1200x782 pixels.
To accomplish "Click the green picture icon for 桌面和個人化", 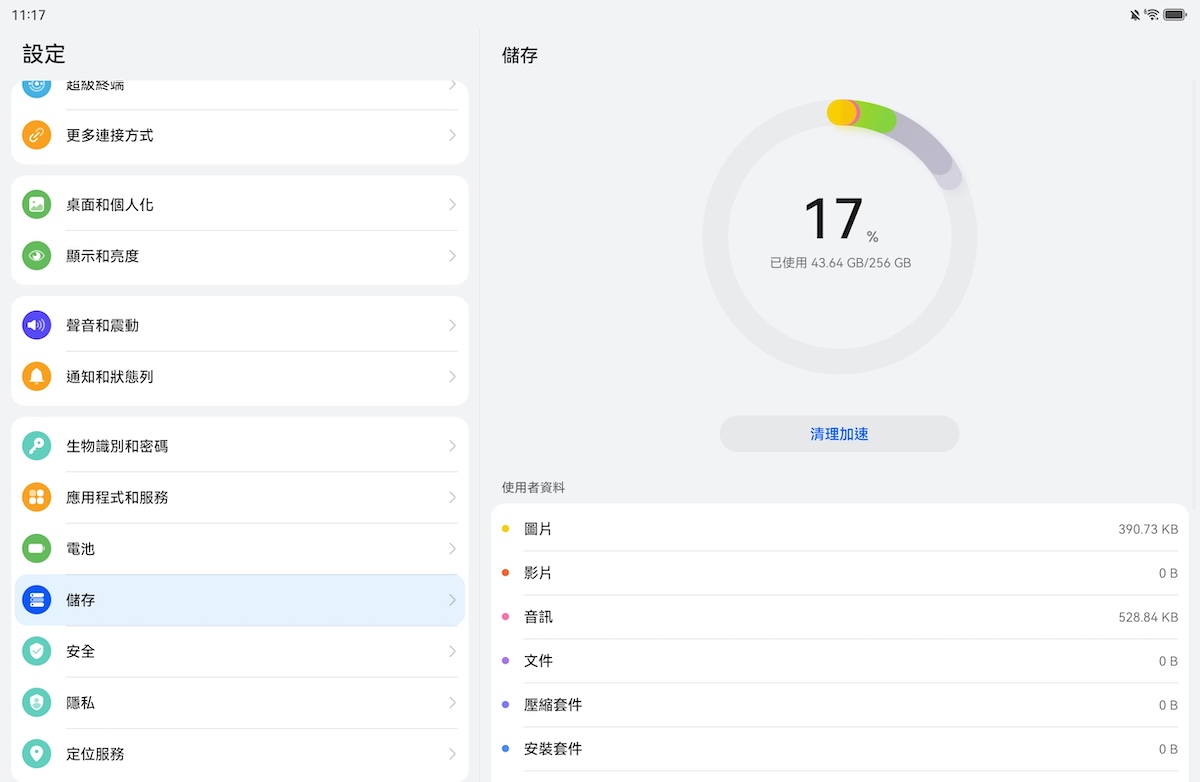I will point(37,204).
